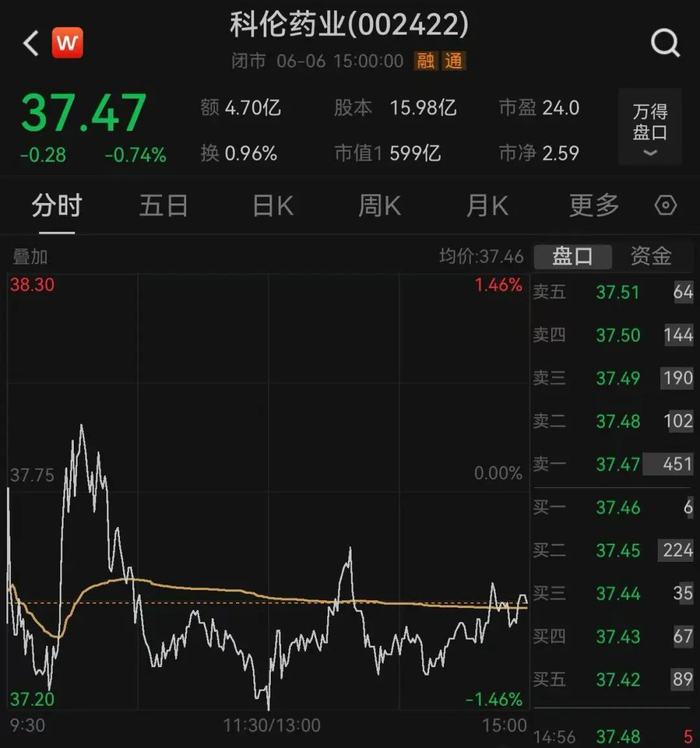The image size is (700, 748).
Task: Select the 卖一 row at 37.47
Action: point(613,464)
